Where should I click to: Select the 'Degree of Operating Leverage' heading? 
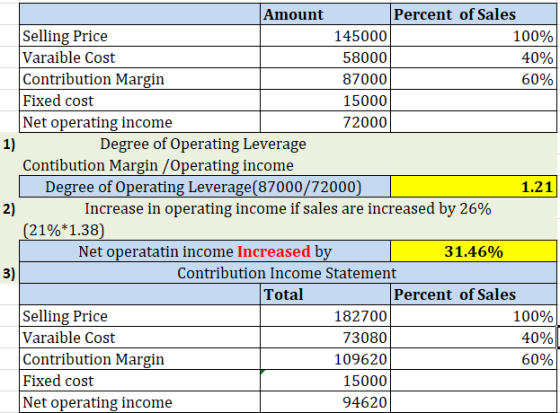click(203, 144)
